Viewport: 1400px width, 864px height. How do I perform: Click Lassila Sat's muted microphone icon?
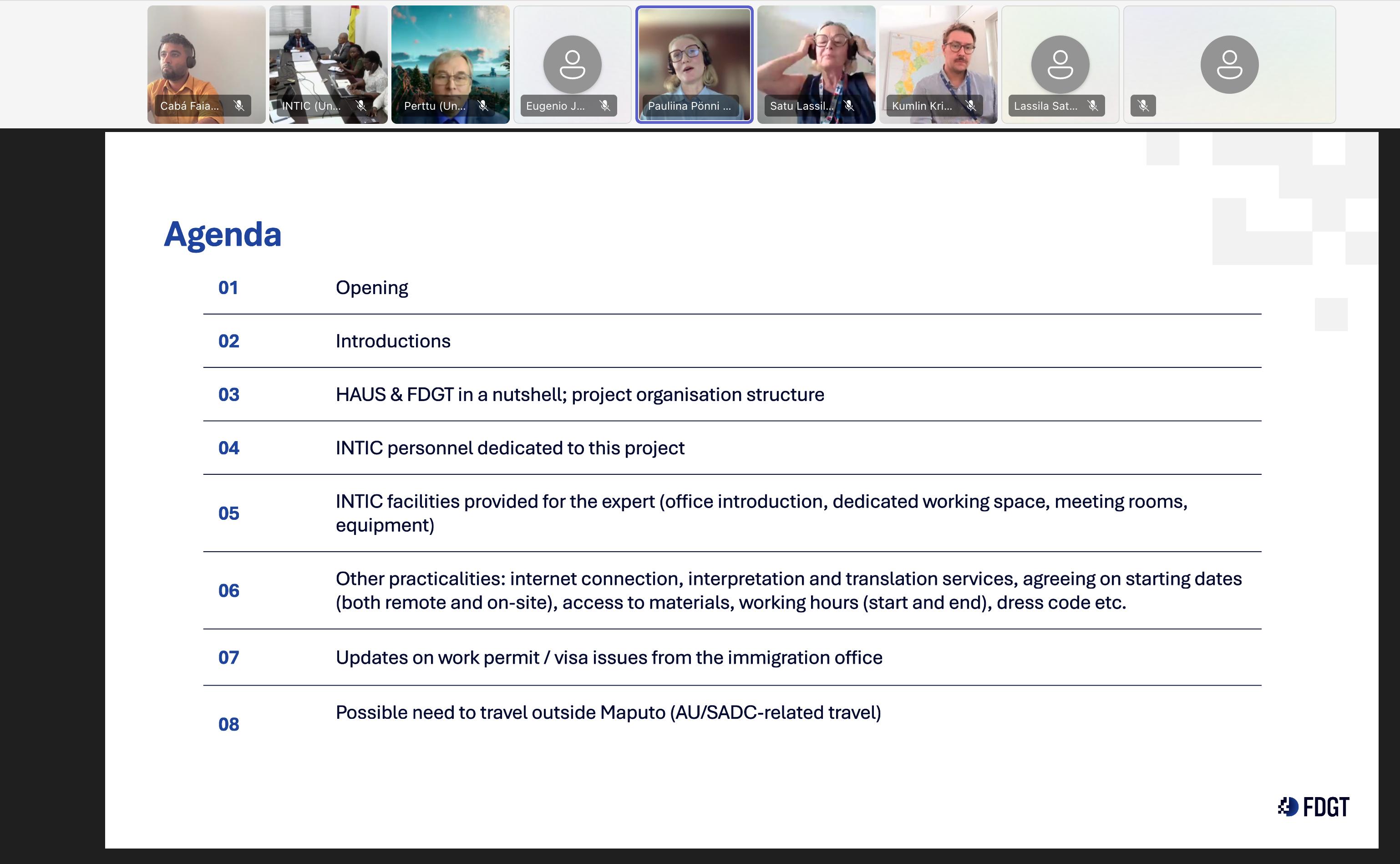pos(1093,106)
